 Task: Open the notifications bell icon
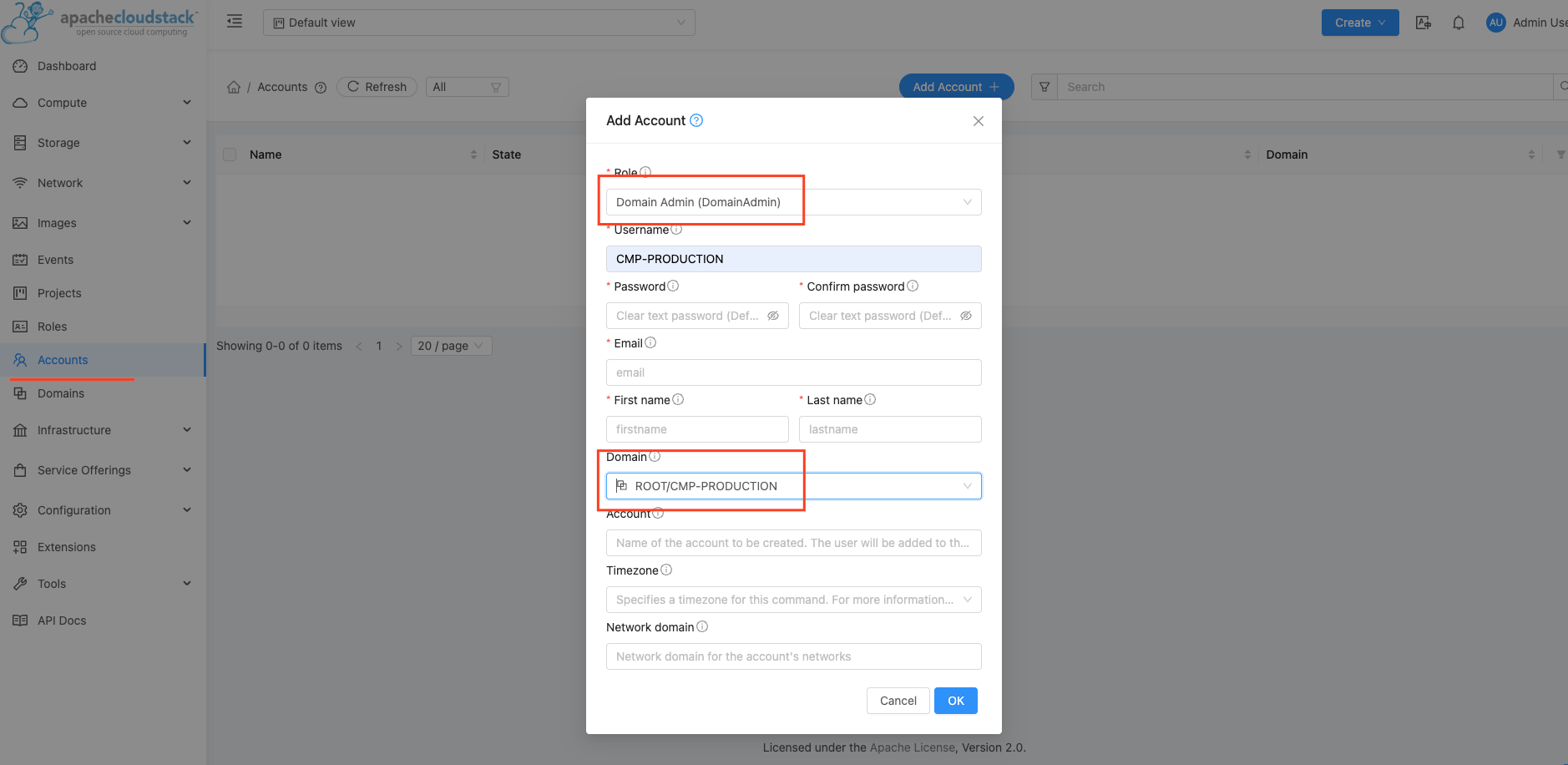pyautogui.click(x=1459, y=23)
